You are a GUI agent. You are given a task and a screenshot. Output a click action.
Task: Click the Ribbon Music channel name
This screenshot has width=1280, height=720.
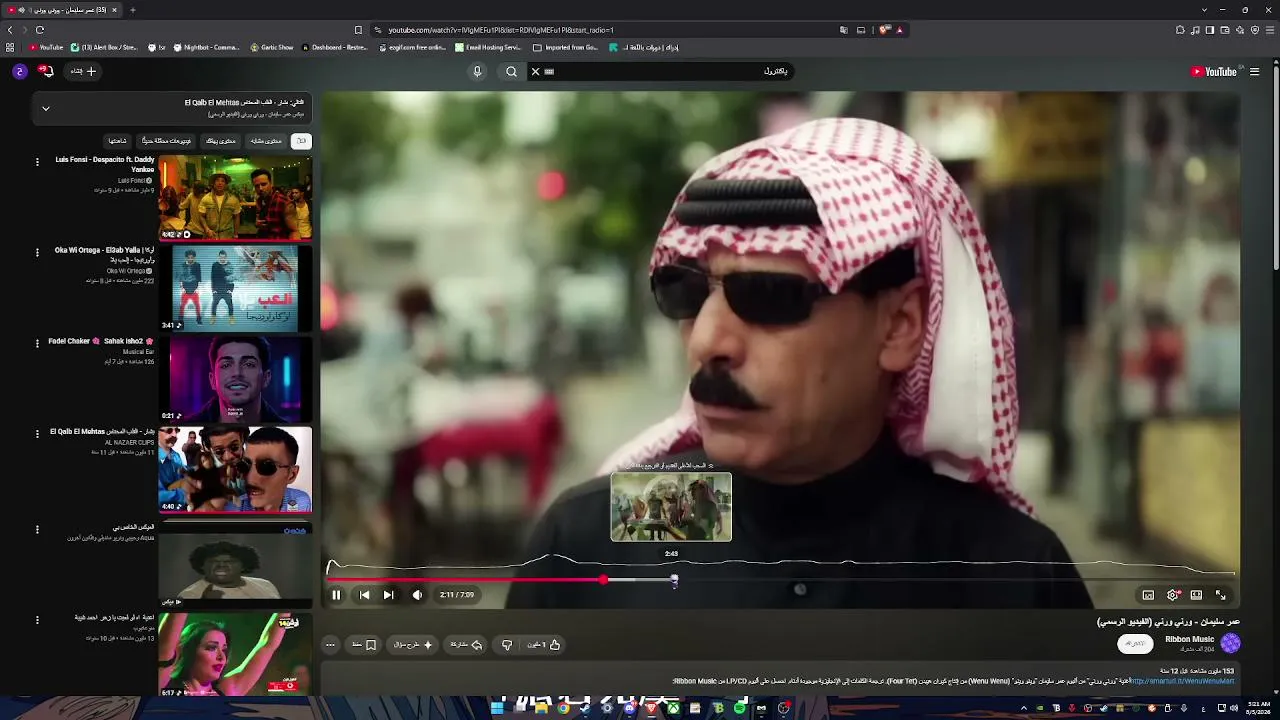point(1190,639)
